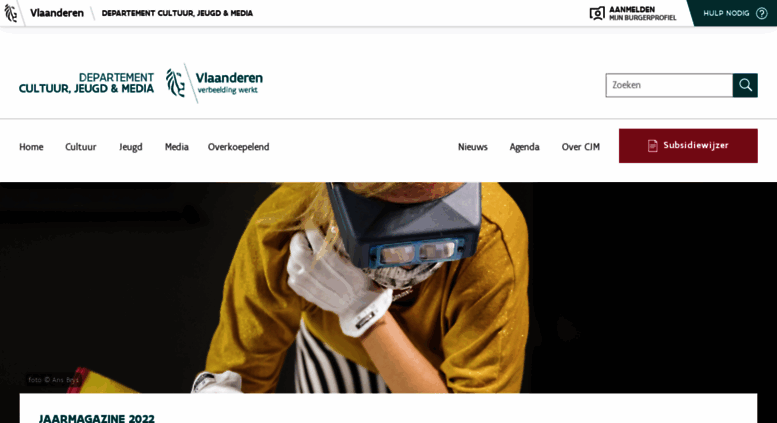Click the Departement Cultuur, Jeugd & Media logo
Viewport: 777px width, 423px height.
pos(86,83)
